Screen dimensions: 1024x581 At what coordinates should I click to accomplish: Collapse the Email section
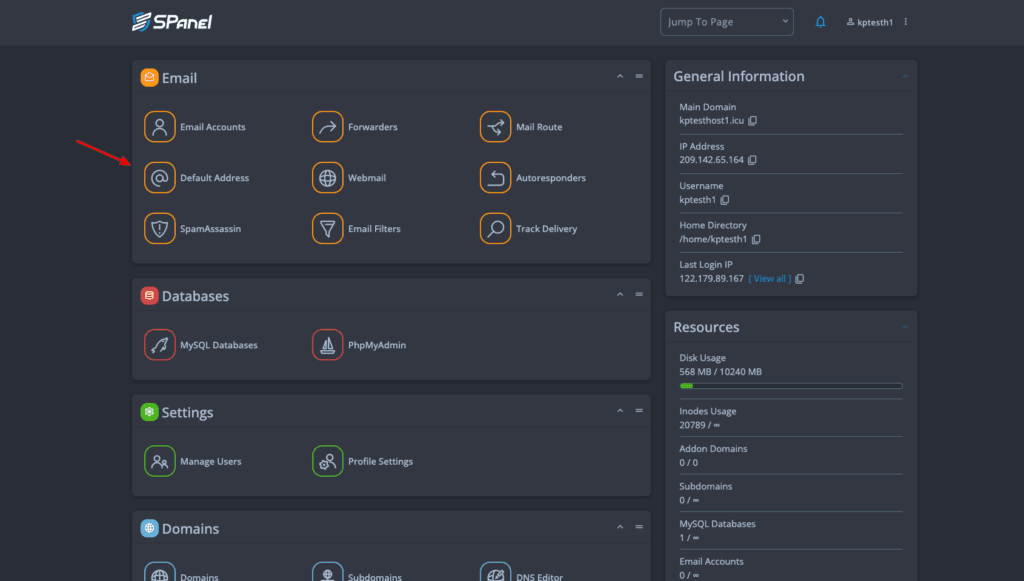click(620, 76)
